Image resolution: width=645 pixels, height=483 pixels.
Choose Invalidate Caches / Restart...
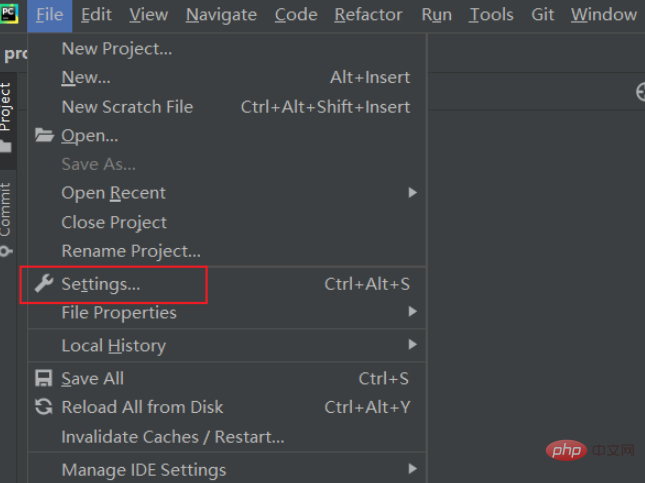pos(172,437)
